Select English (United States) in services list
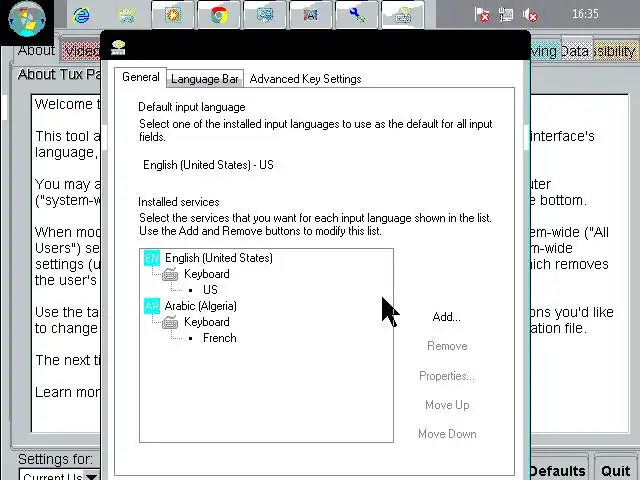Image resolution: width=640 pixels, height=480 pixels. point(218,258)
